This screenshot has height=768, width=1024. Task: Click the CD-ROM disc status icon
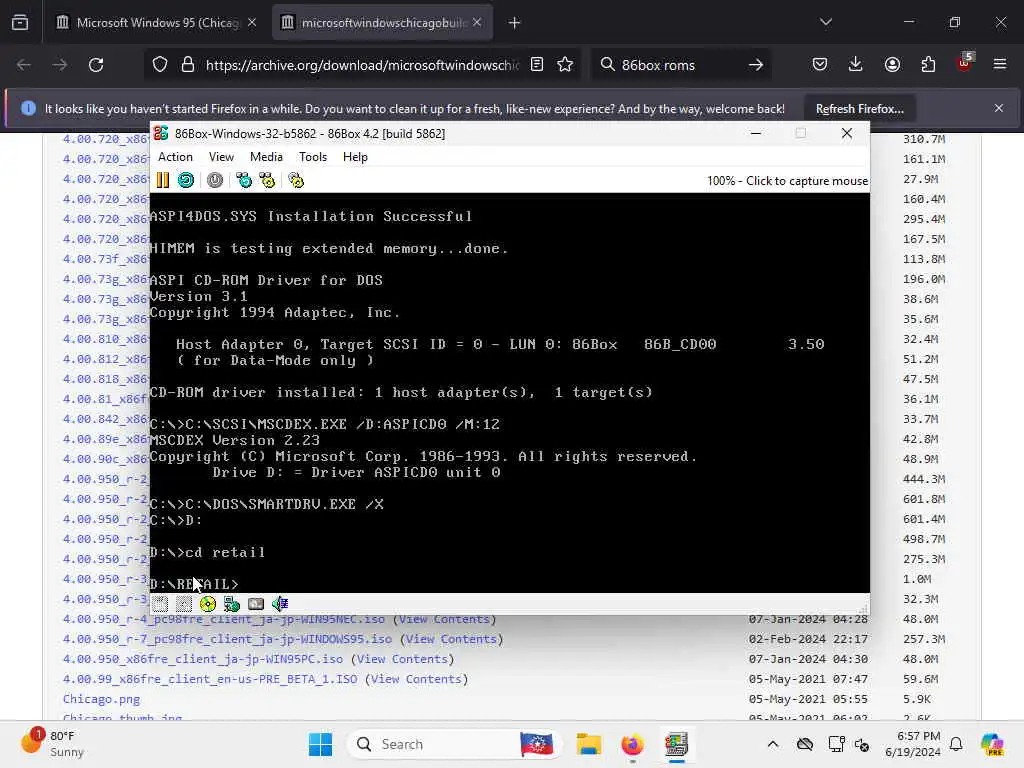208,604
